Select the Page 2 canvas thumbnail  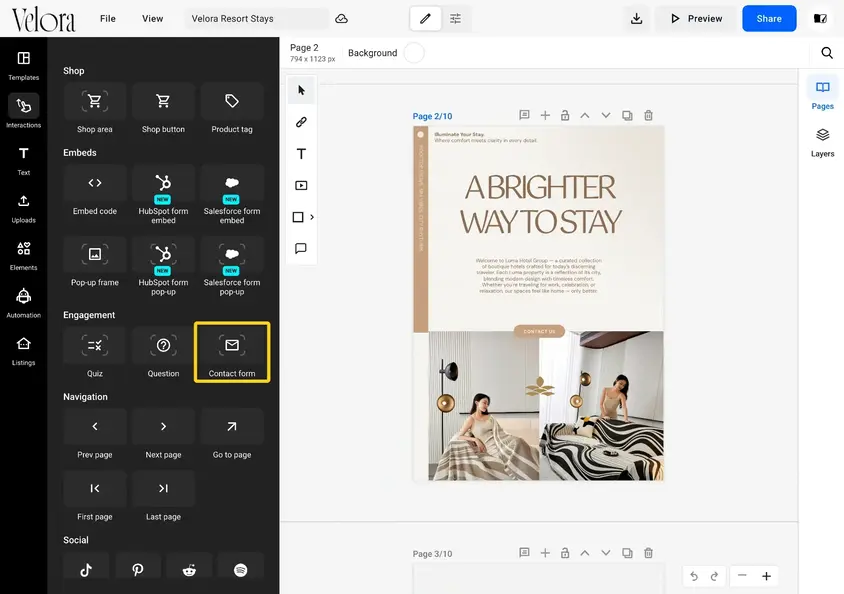[538, 303]
